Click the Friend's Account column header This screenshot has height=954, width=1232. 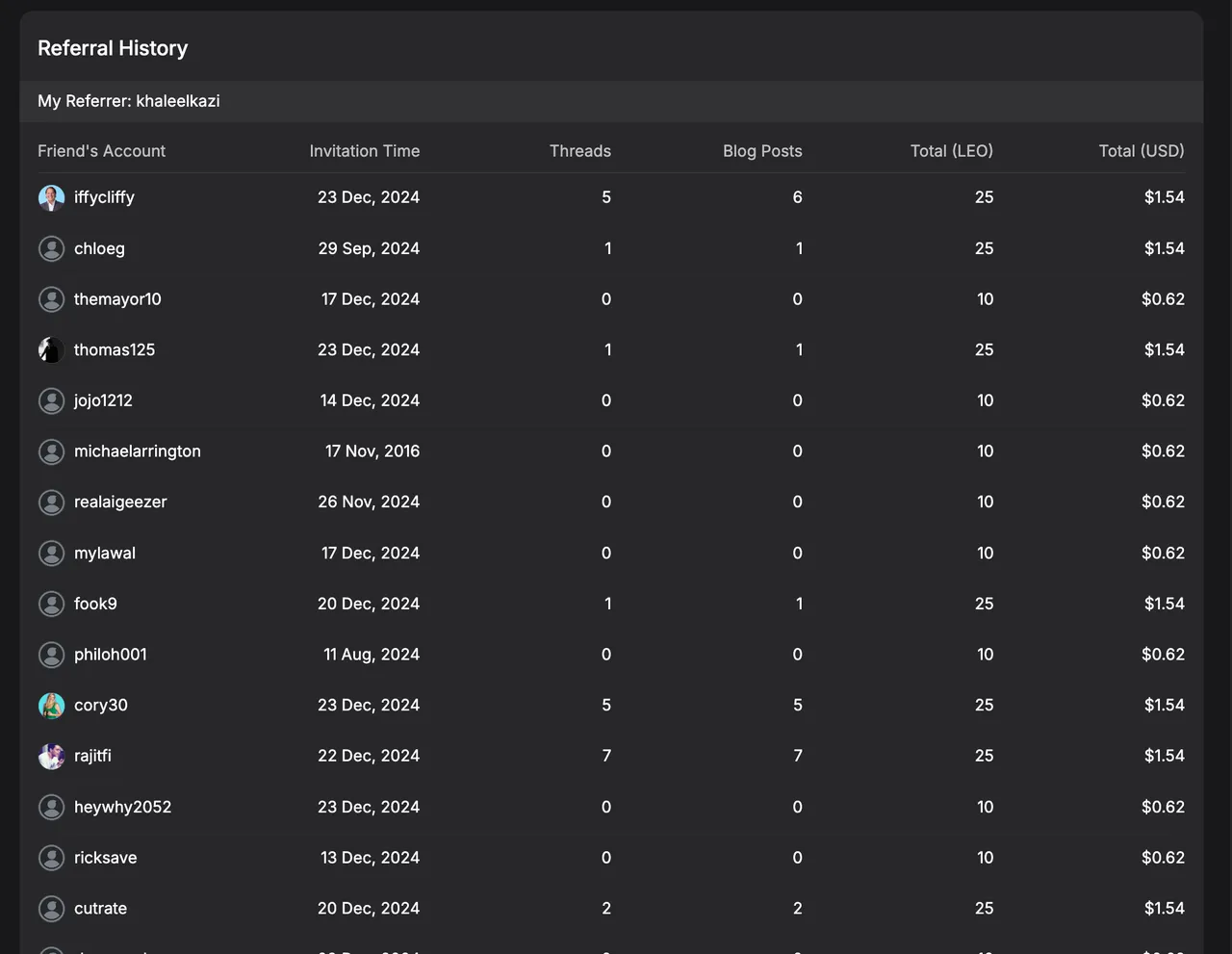[x=101, y=151]
